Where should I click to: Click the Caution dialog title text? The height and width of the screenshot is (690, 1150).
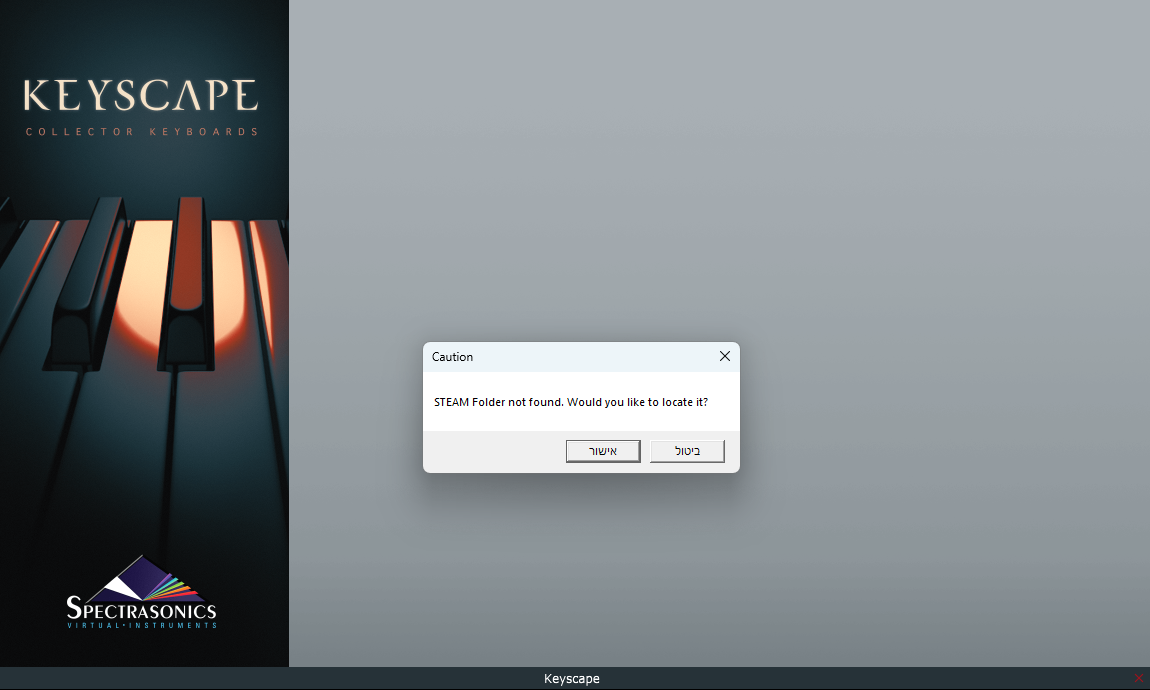pos(452,357)
